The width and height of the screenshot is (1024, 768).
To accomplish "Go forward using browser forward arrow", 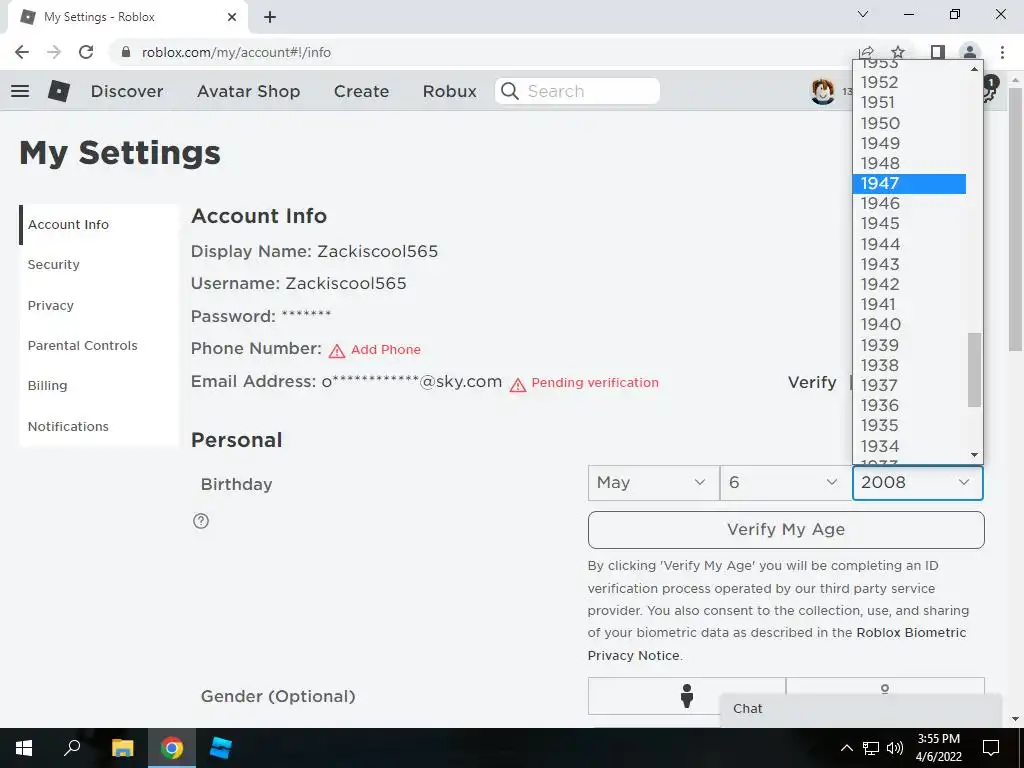I will [54, 52].
